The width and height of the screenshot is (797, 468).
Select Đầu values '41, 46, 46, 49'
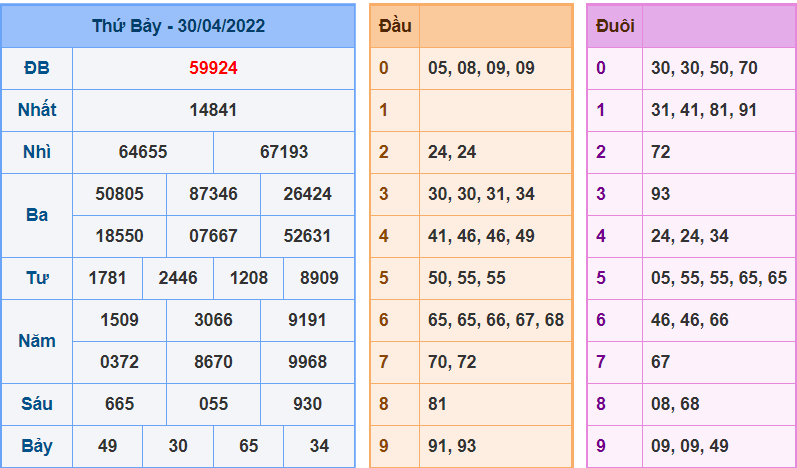coord(481,236)
